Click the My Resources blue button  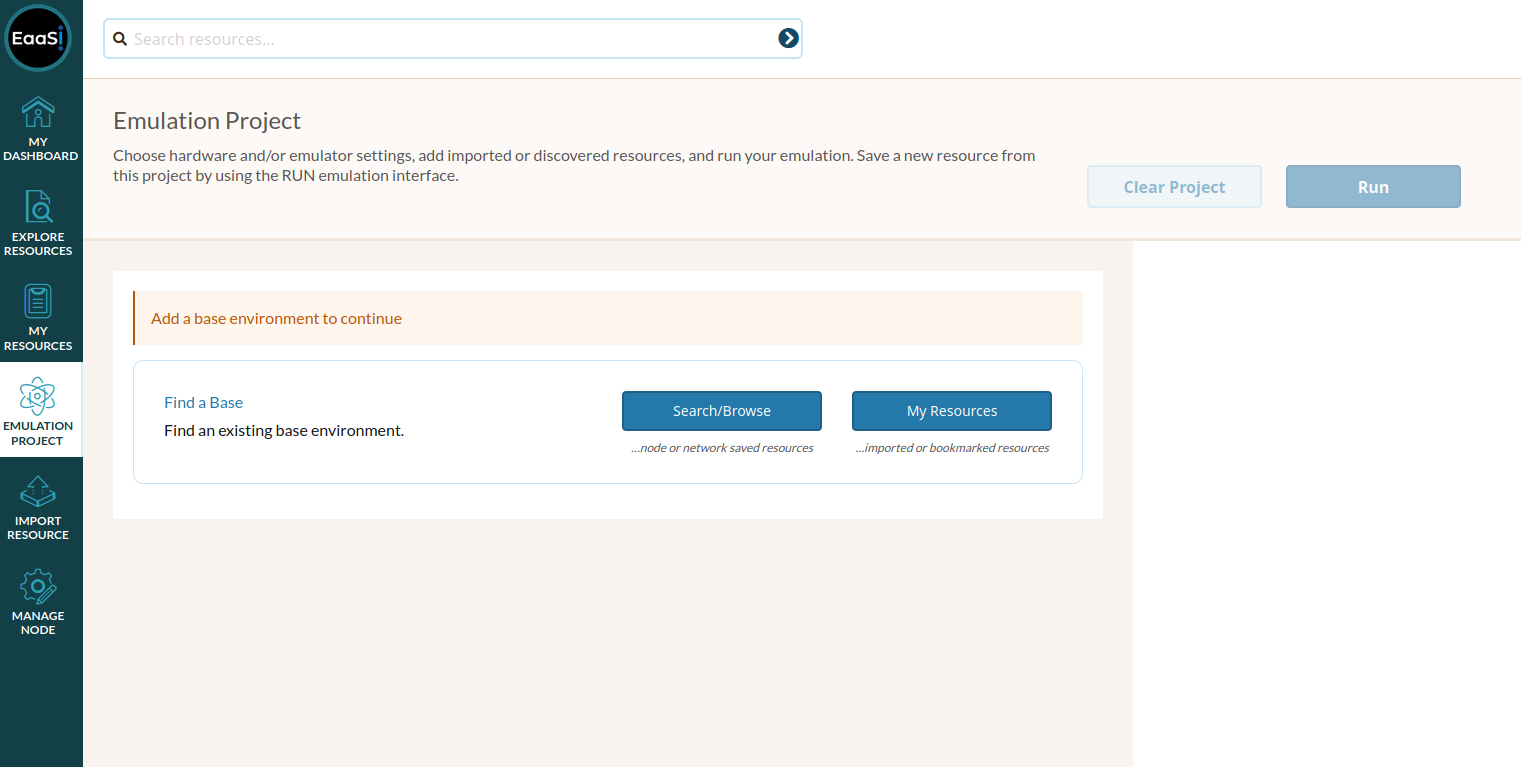pos(952,411)
